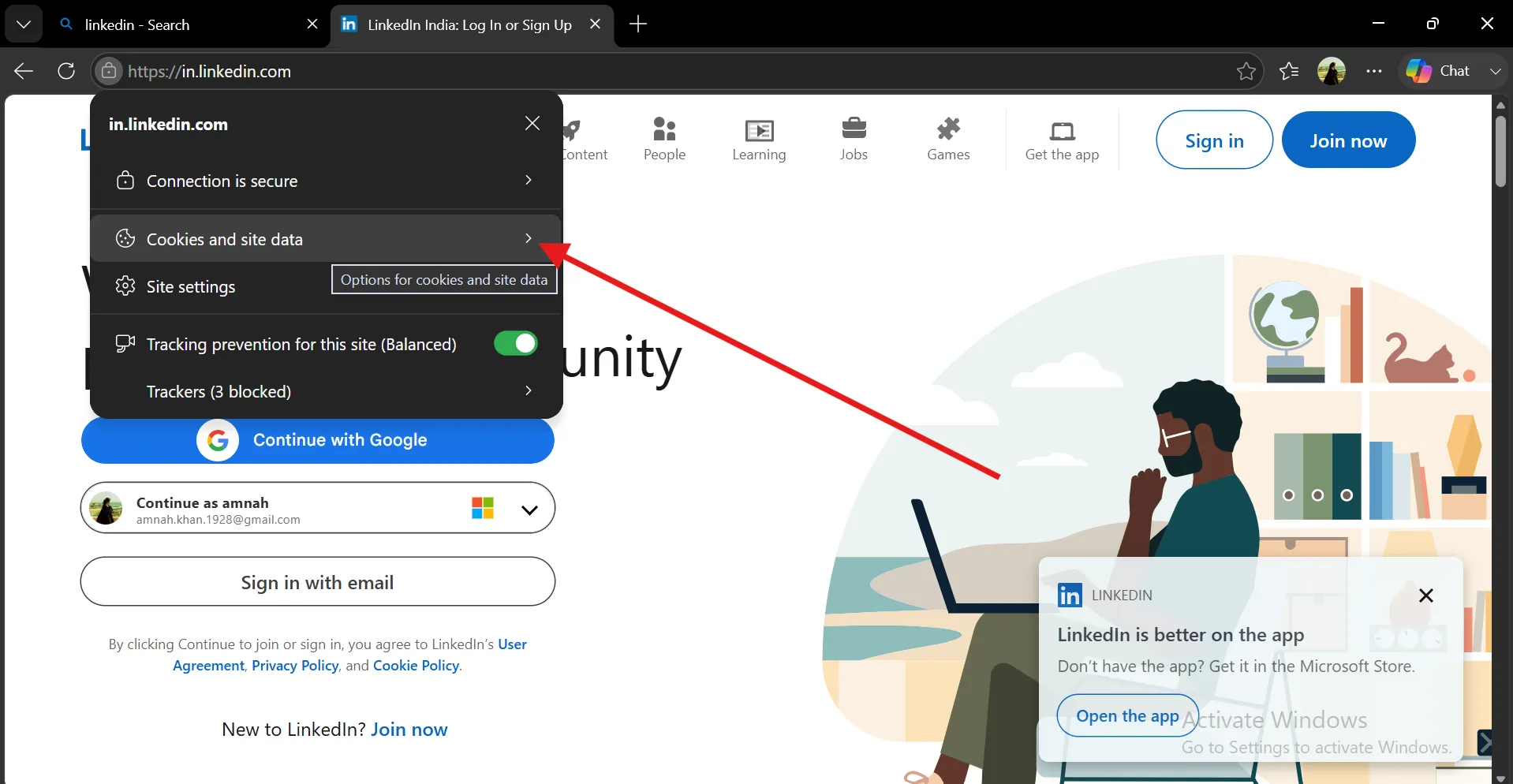Click the browser back arrow

pyautogui.click(x=24, y=71)
